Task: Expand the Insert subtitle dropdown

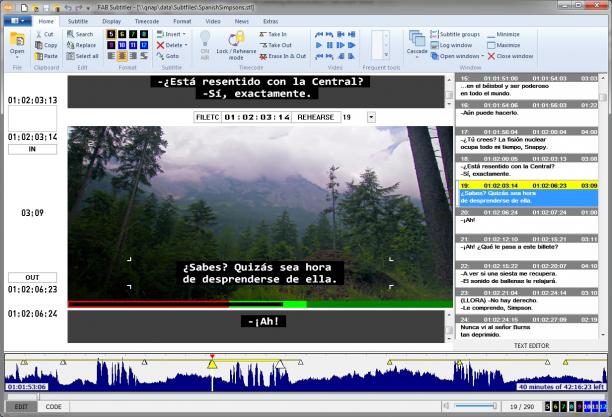Action: 184,34
